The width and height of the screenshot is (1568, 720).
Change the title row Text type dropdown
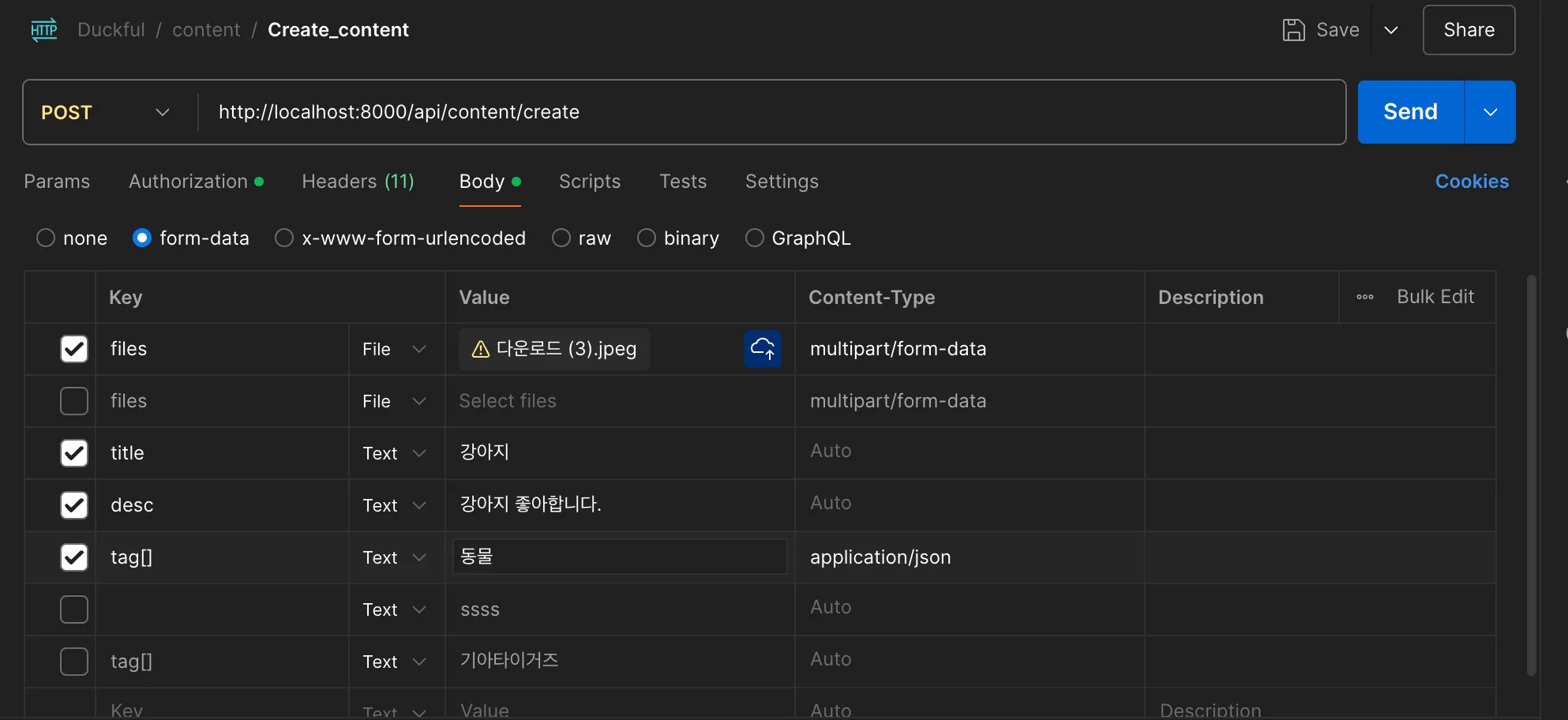pos(395,453)
